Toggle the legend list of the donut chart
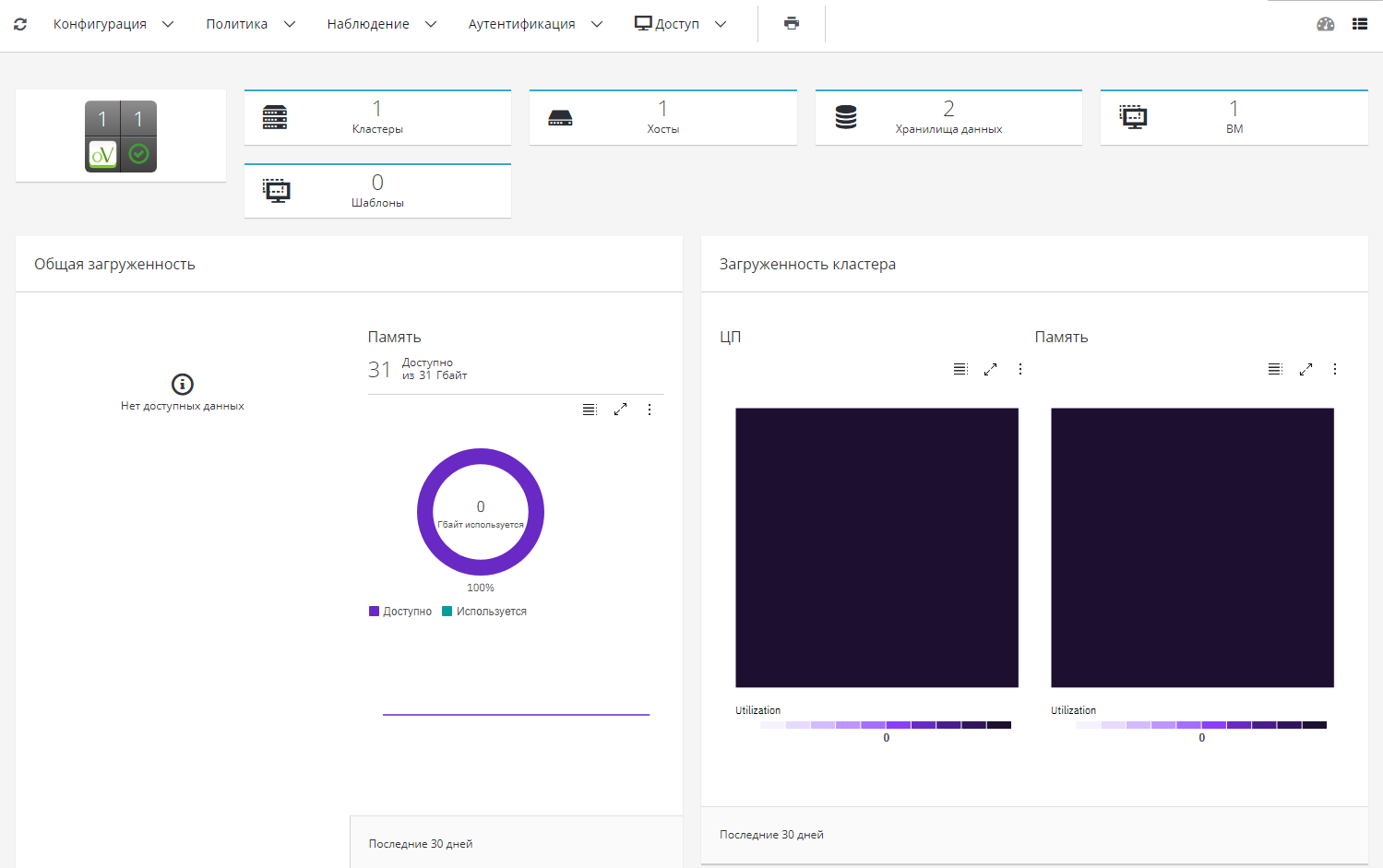 590,410
